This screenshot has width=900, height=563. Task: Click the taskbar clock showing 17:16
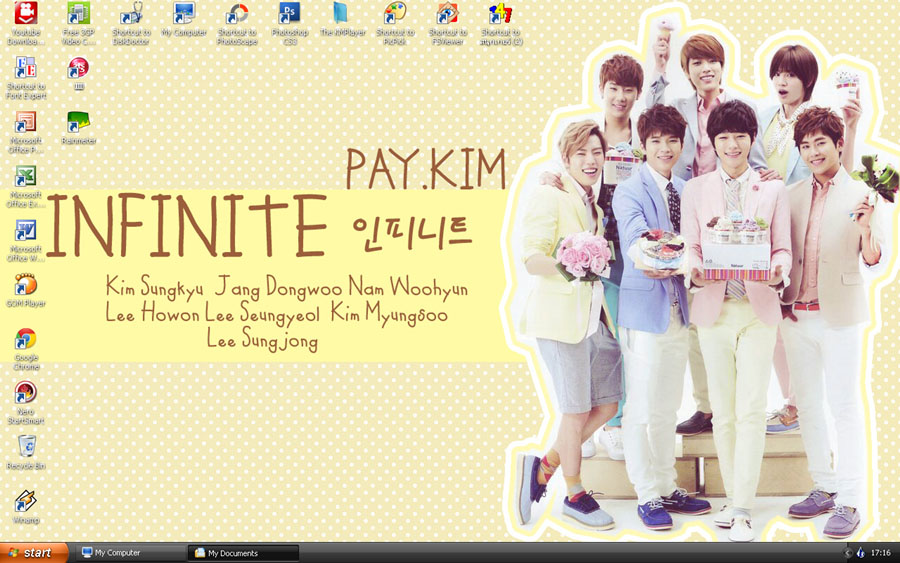(880, 553)
